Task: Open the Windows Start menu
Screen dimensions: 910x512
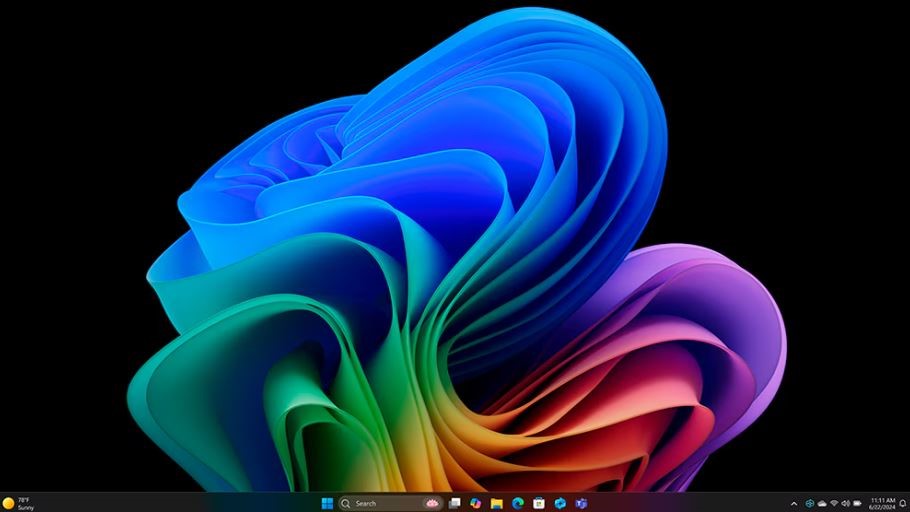Action: coord(327,503)
